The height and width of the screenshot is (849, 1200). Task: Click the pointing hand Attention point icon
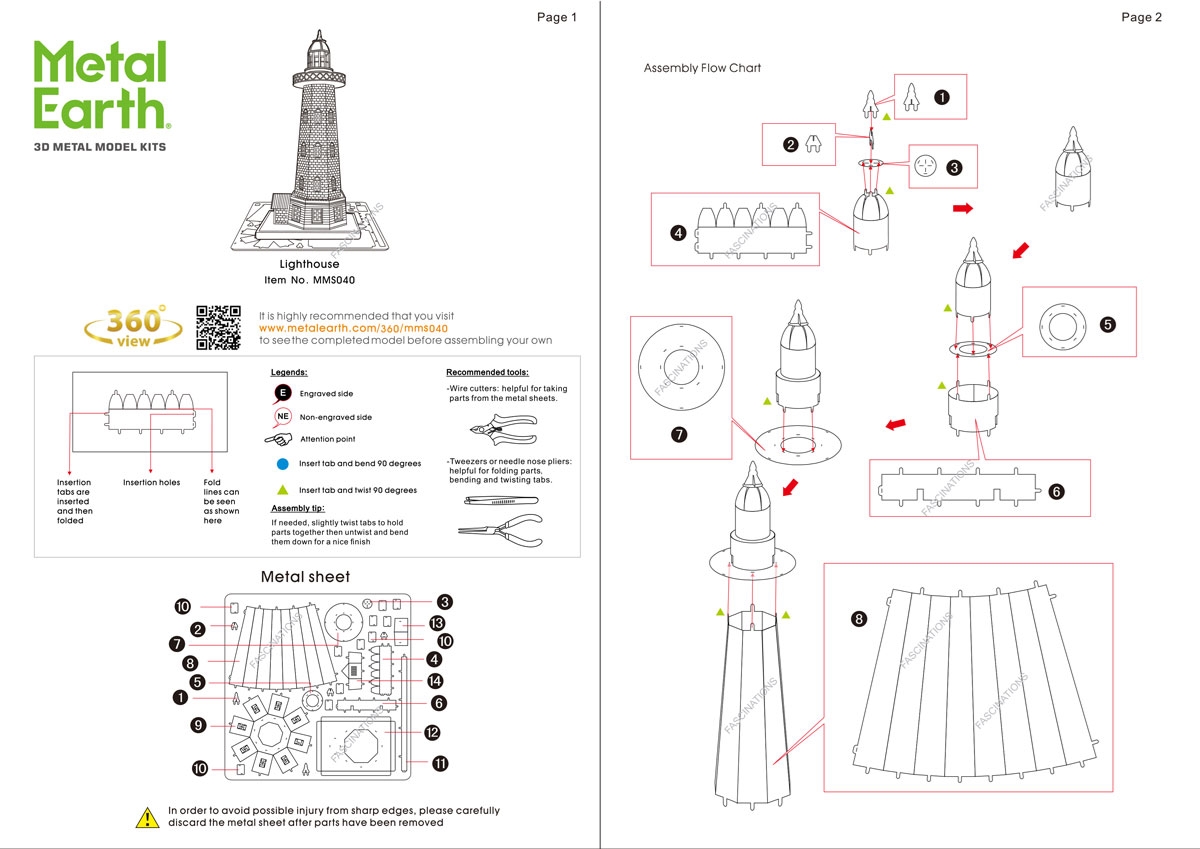pos(279,440)
